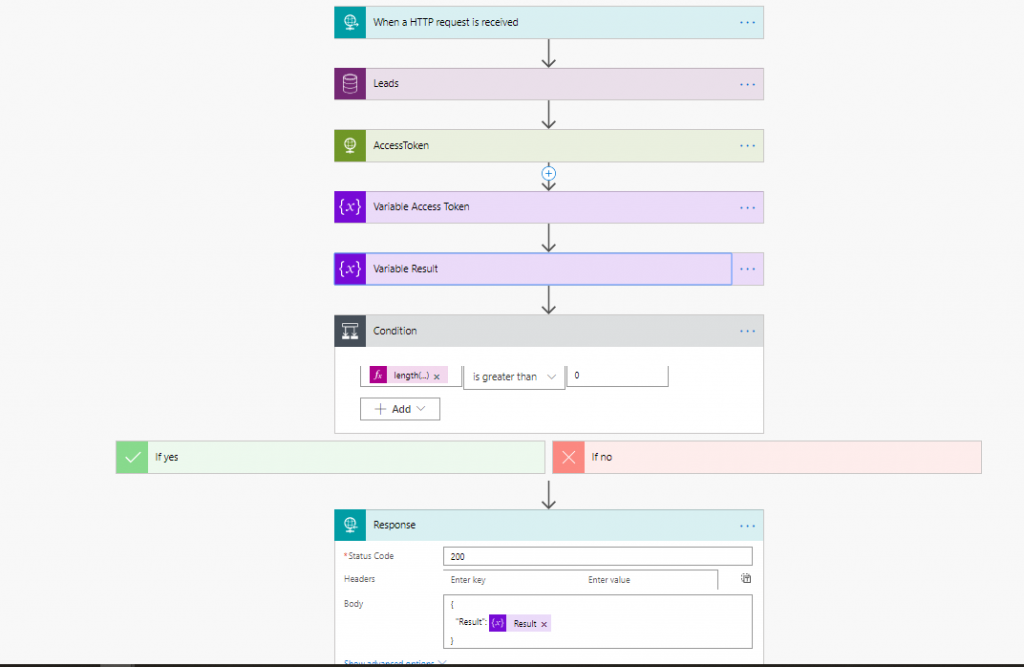The height and width of the screenshot is (667, 1024).
Task: Select the Leads database connector icon
Action: [349, 84]
